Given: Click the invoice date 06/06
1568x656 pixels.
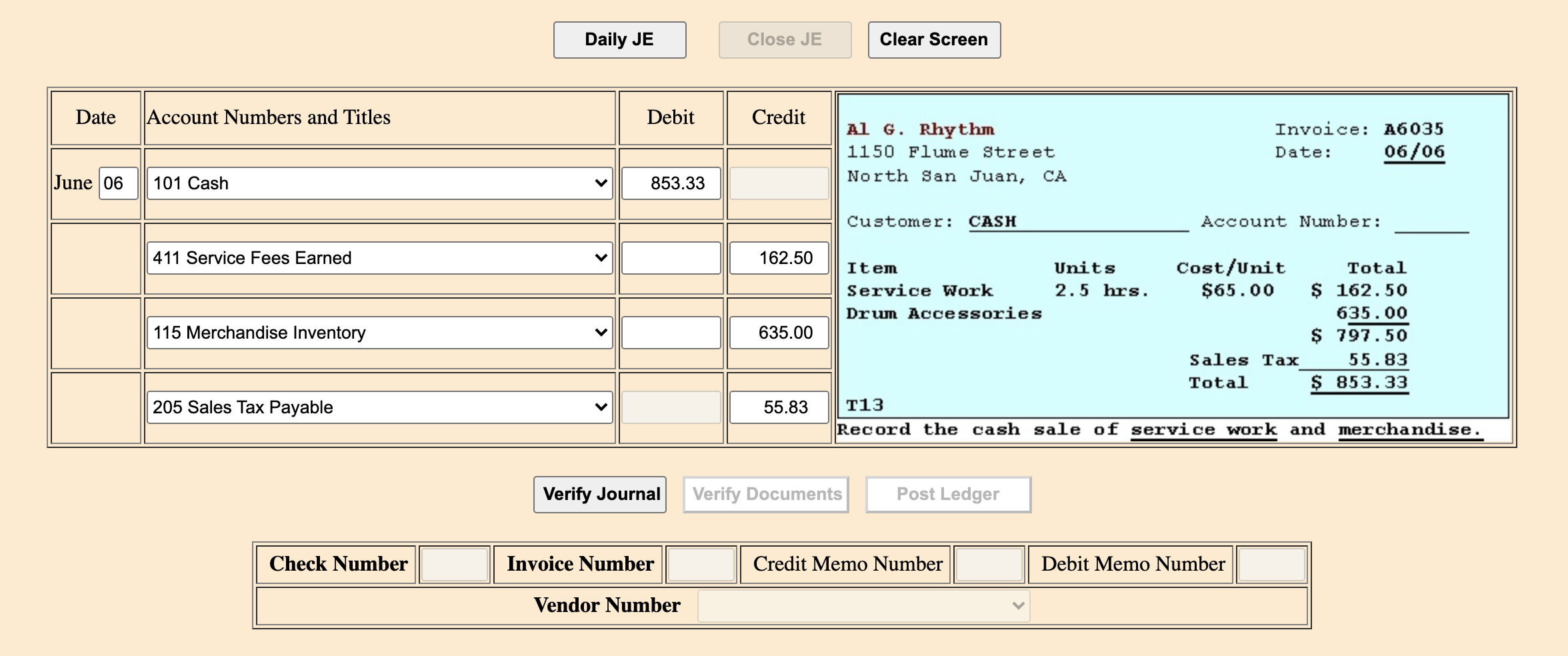Looking at the screenshot, I should [1414, 152].
